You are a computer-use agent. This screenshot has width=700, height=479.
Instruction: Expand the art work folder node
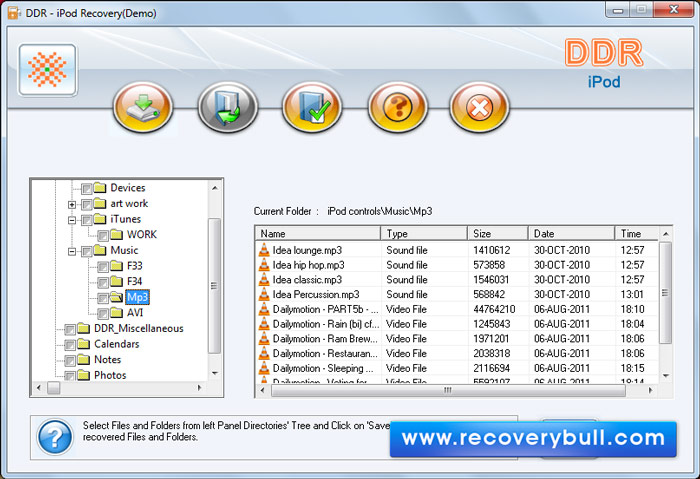pos(71,204)
